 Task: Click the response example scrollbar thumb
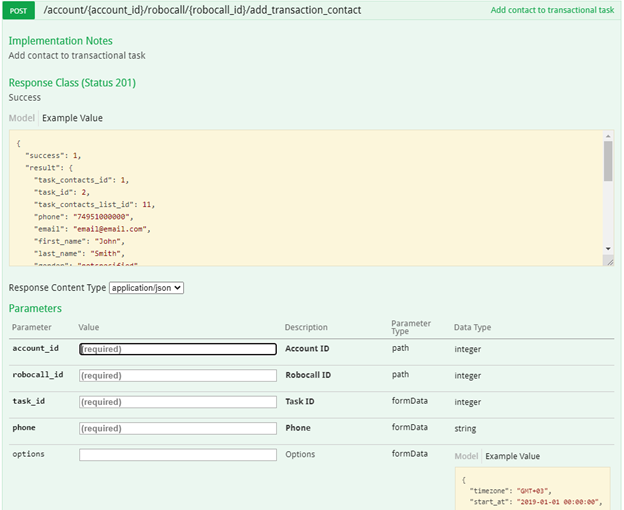click(x=608, y=161)
